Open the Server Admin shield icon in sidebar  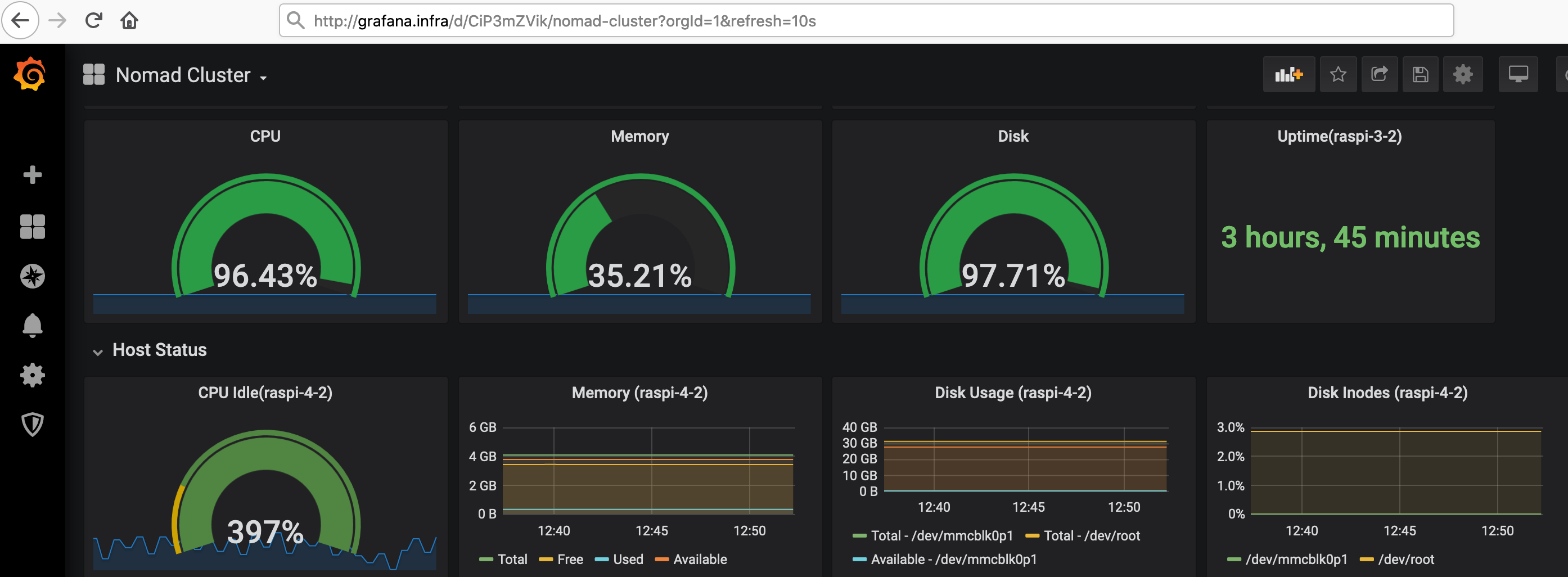(x=32, y=424)
